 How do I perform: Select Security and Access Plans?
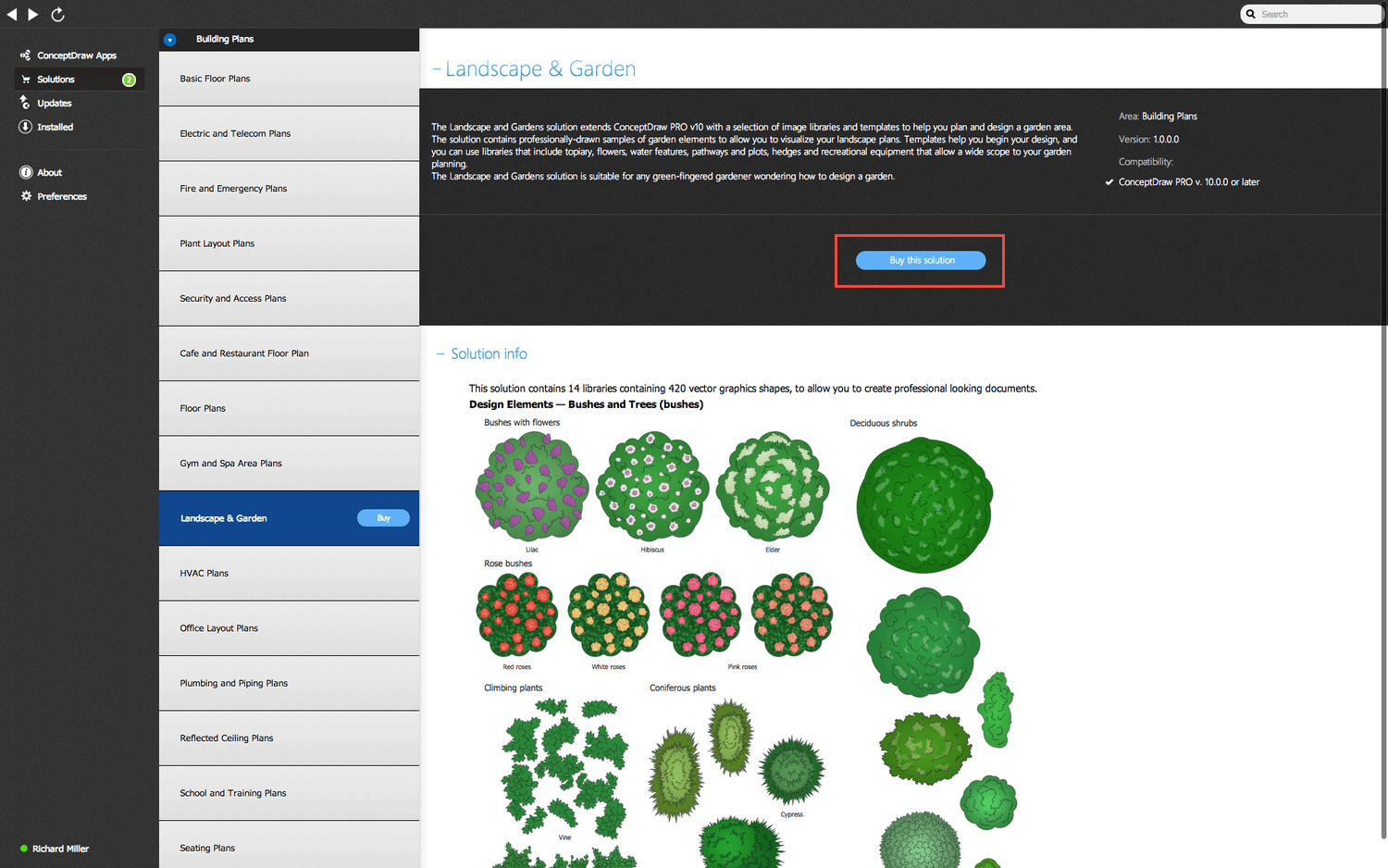289,299
